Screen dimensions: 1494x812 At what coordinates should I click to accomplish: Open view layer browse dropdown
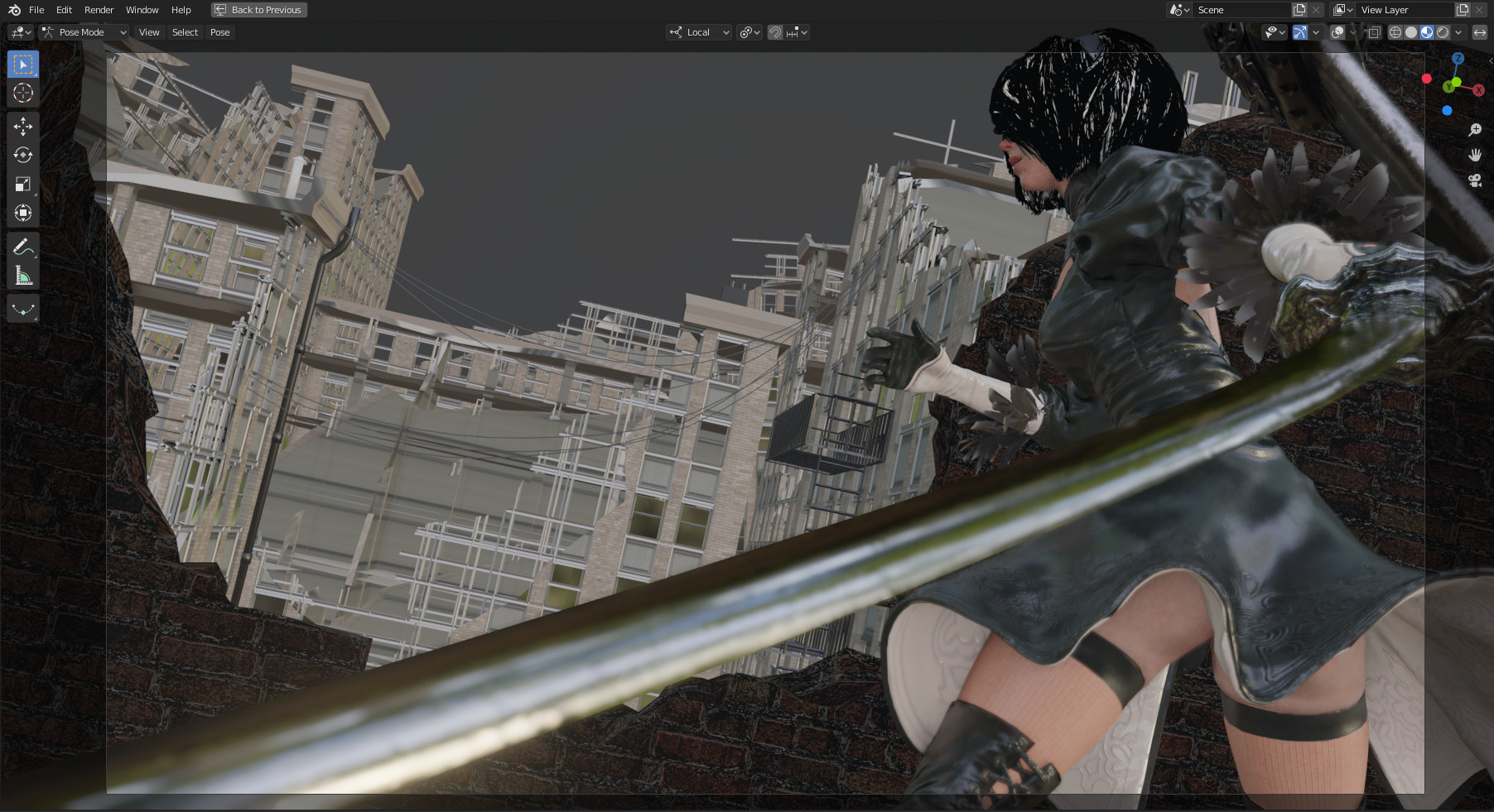tap(1342, 10)
